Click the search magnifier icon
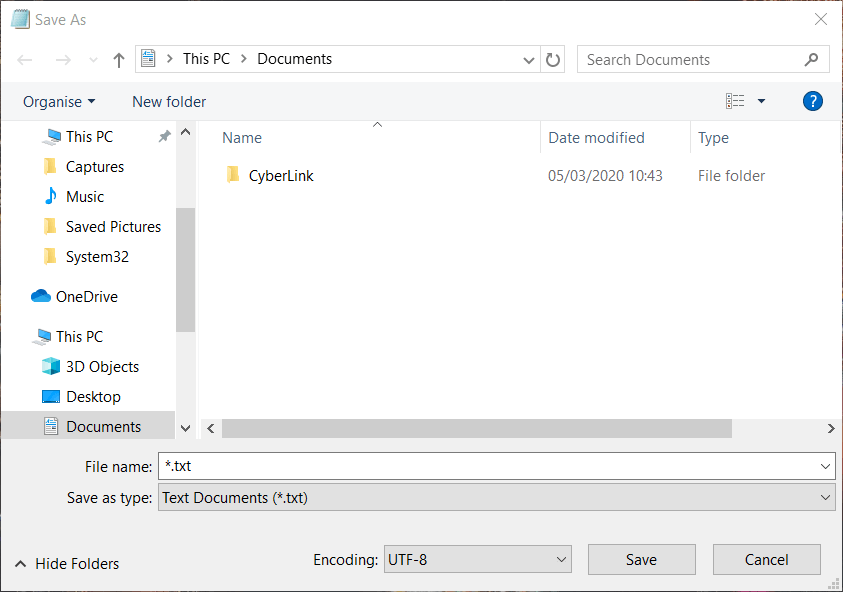The height and width of the screenshot is (592, 843). point(811,59)
